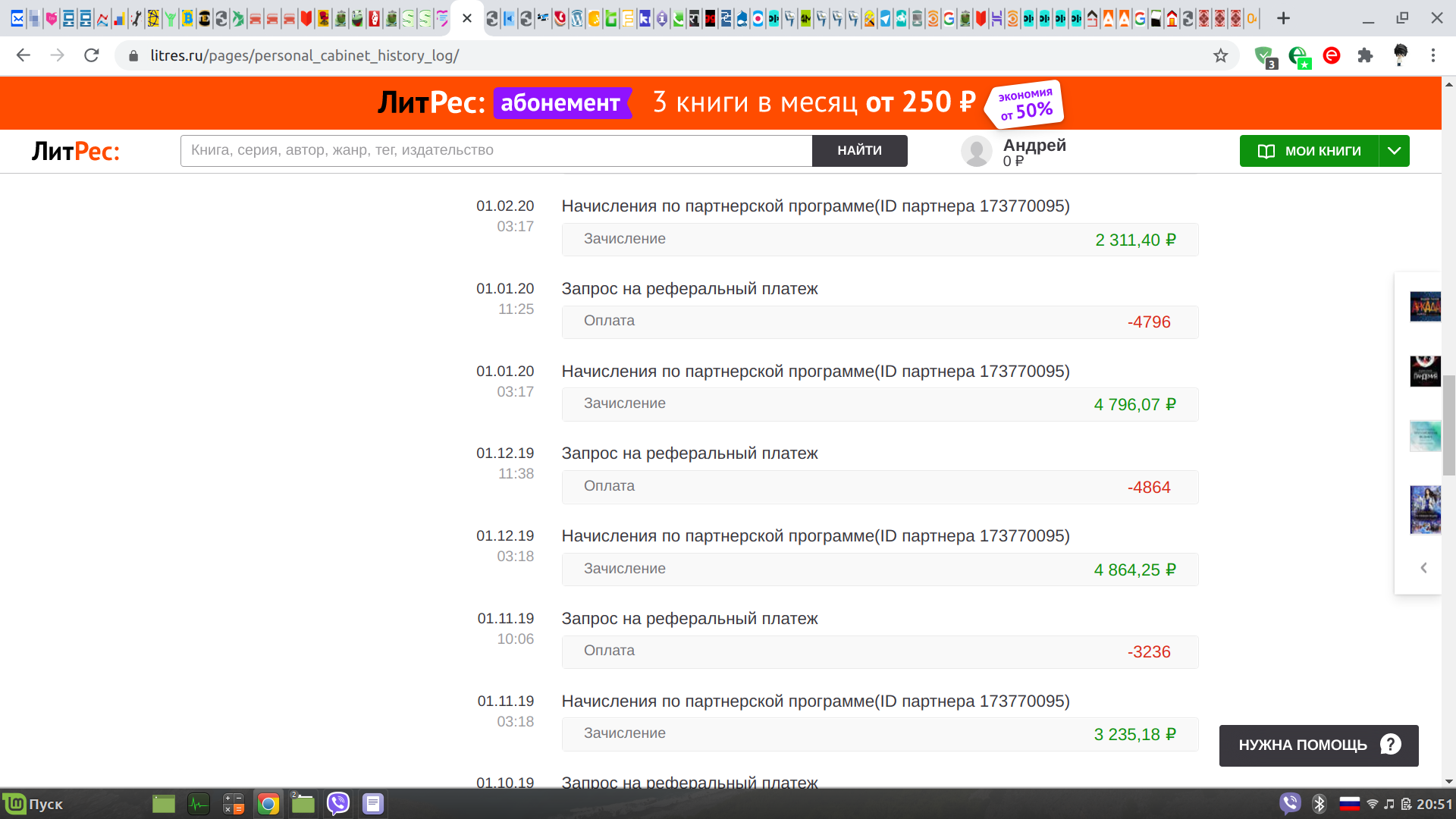Click the question mark help icon
The image size is (1456, 819).
[1390, 745]
